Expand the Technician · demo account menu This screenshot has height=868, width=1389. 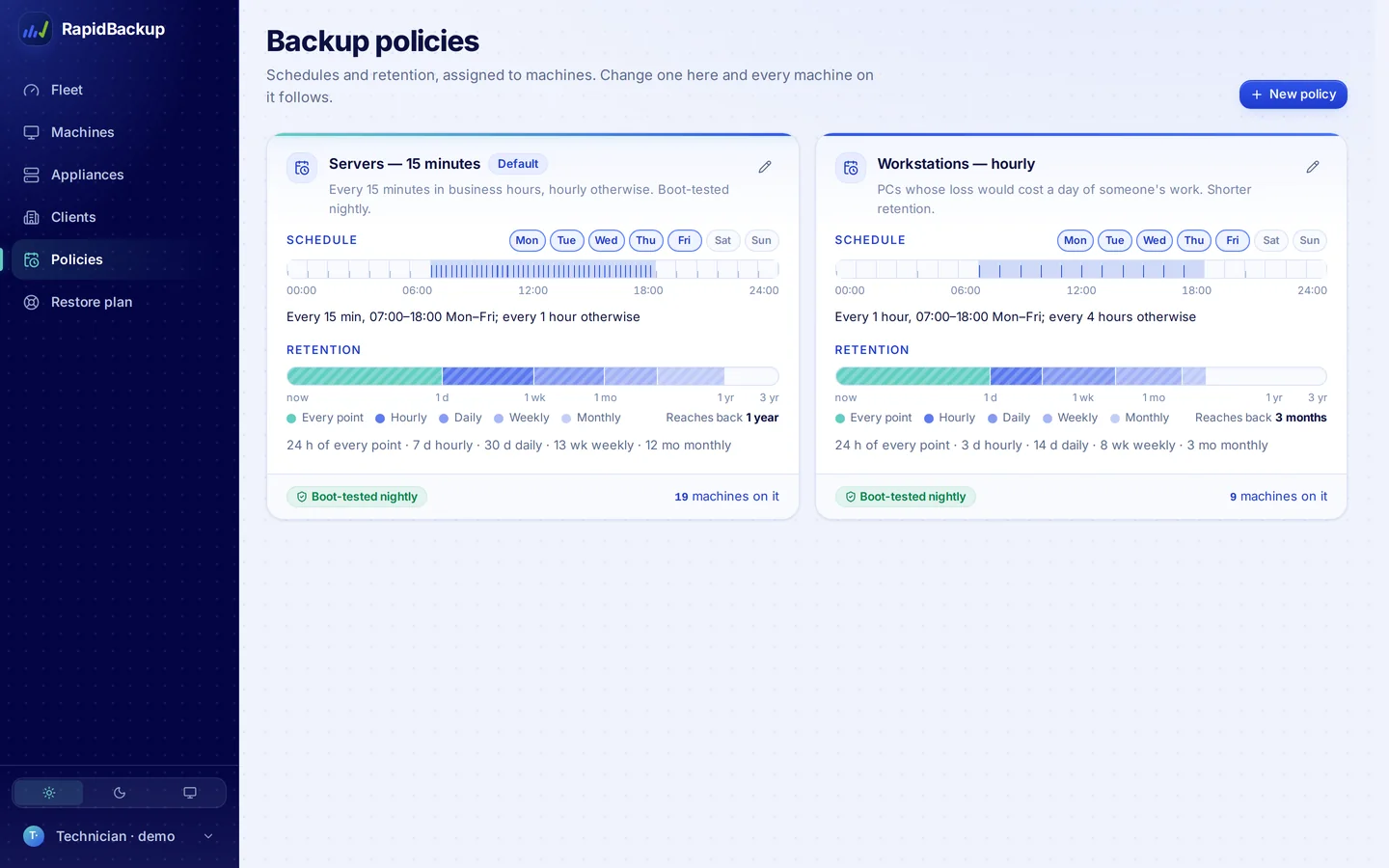pyautogui.click(x=120, y=836)
